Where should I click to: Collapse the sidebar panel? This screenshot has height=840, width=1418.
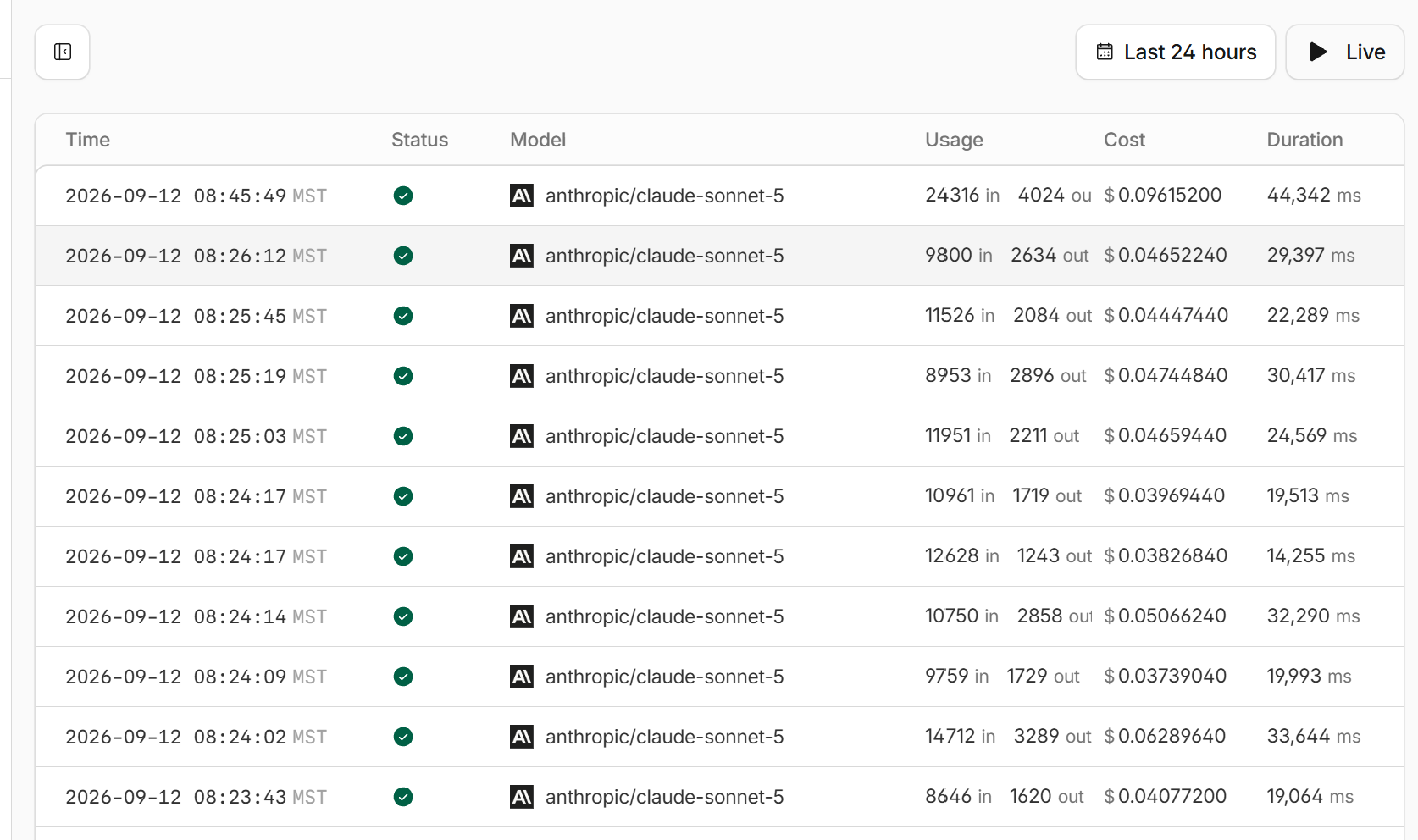point(63,52)
